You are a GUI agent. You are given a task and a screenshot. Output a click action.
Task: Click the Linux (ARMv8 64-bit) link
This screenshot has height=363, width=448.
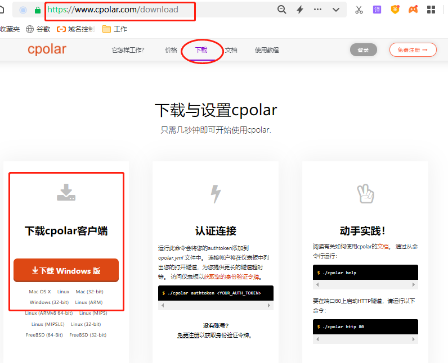tap(49, 313)
